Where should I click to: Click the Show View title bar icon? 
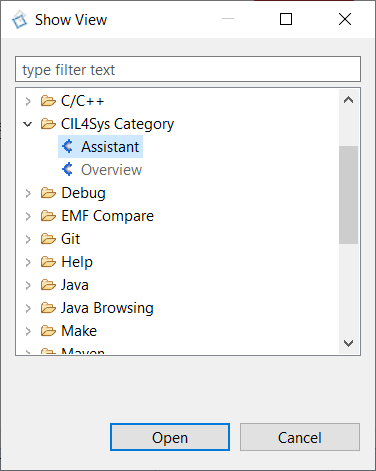20,20
